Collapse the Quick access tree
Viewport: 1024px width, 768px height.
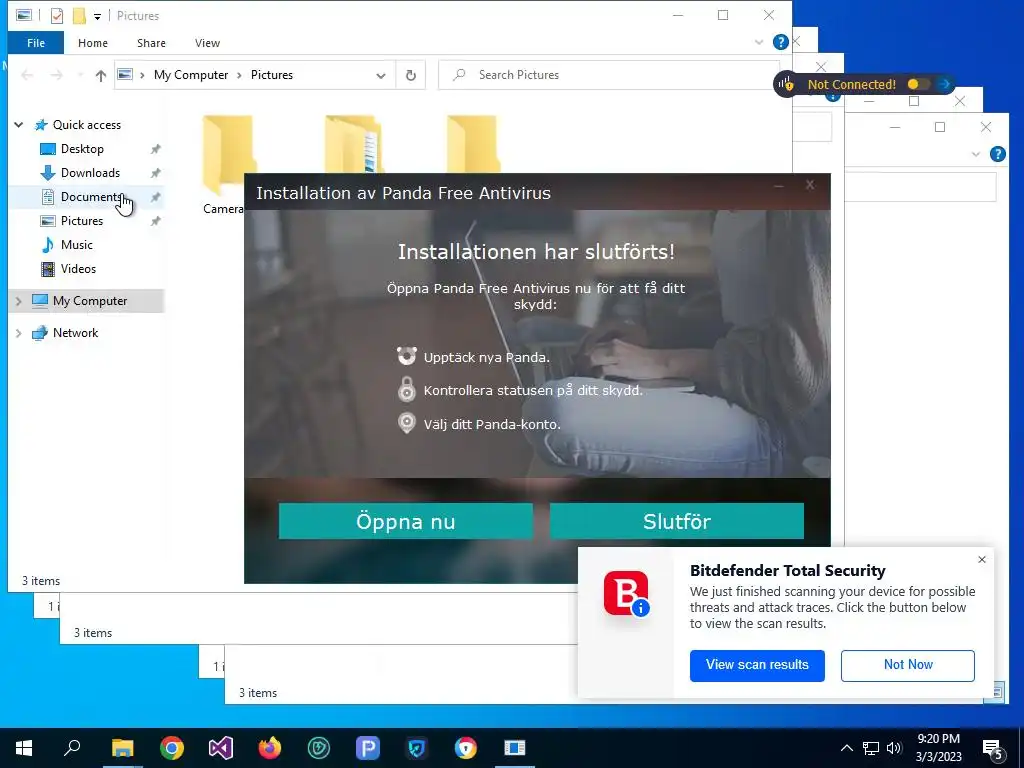(x=19, y=125)
